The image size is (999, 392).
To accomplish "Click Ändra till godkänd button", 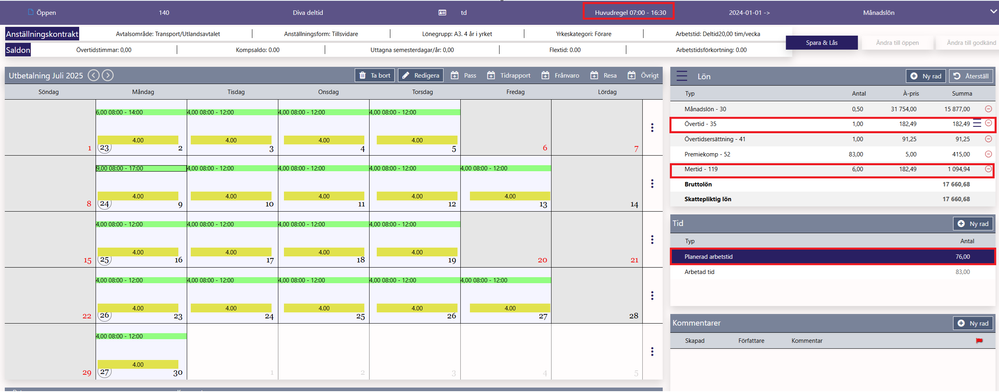I will click(x=967, y=43).
